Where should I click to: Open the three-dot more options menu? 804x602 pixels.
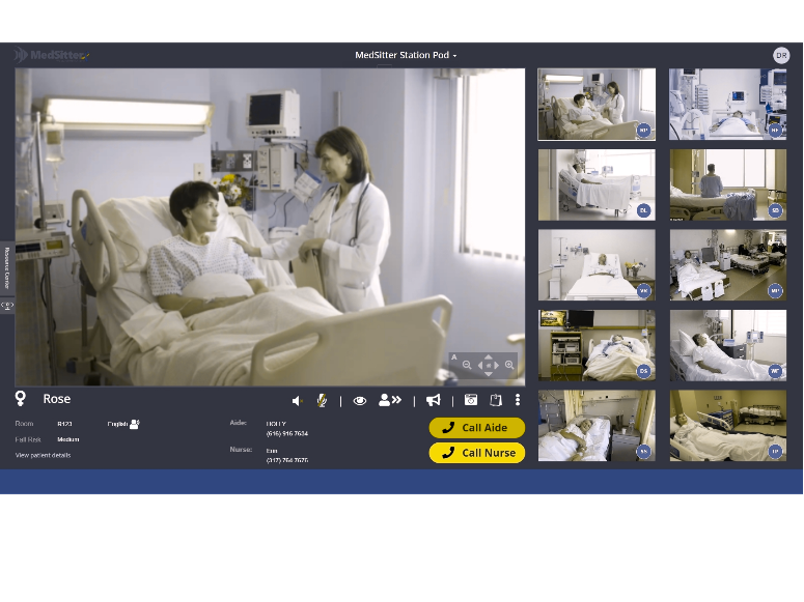click(517, 400)
